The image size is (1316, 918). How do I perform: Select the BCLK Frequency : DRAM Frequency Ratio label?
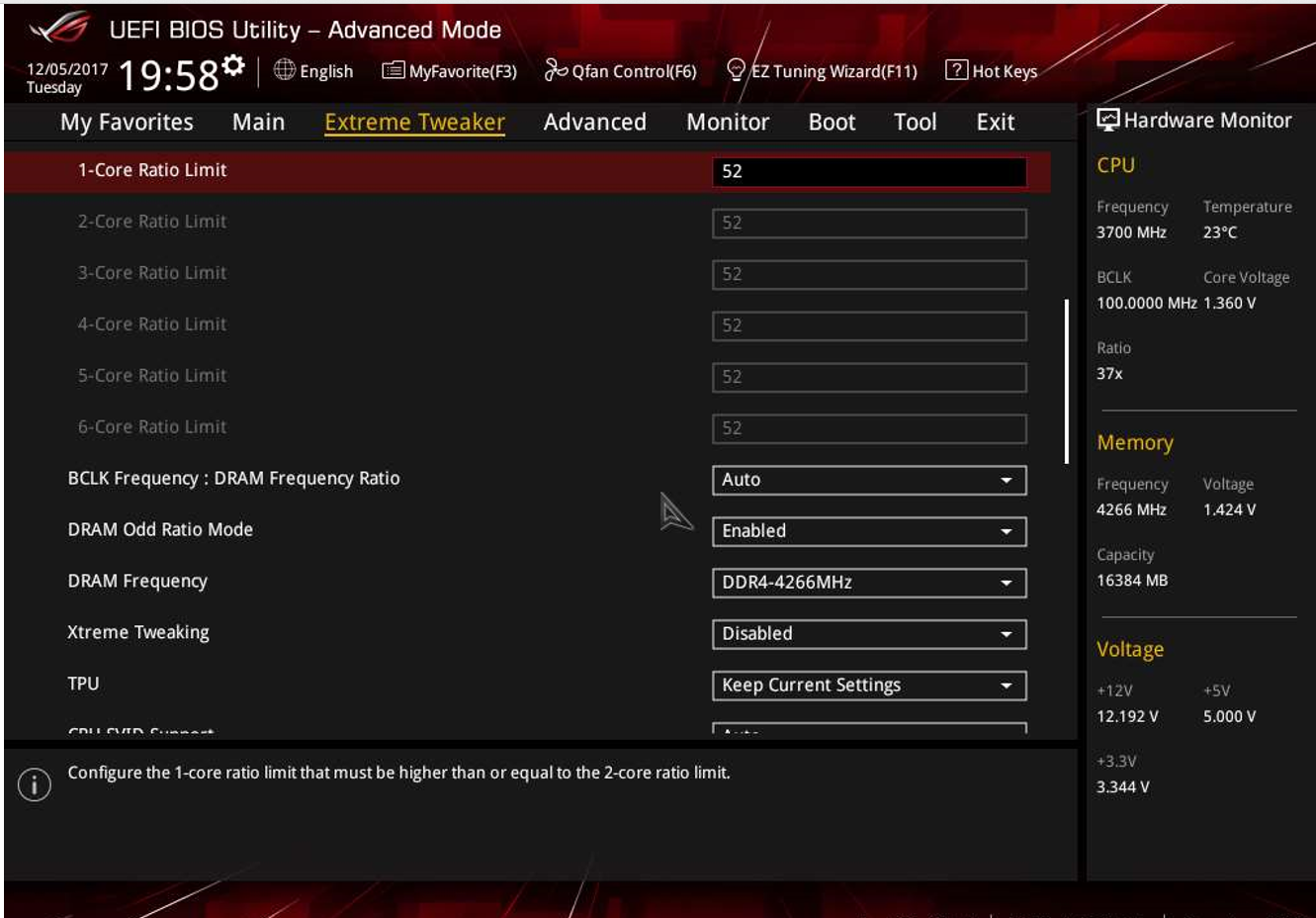click(233, 479)
